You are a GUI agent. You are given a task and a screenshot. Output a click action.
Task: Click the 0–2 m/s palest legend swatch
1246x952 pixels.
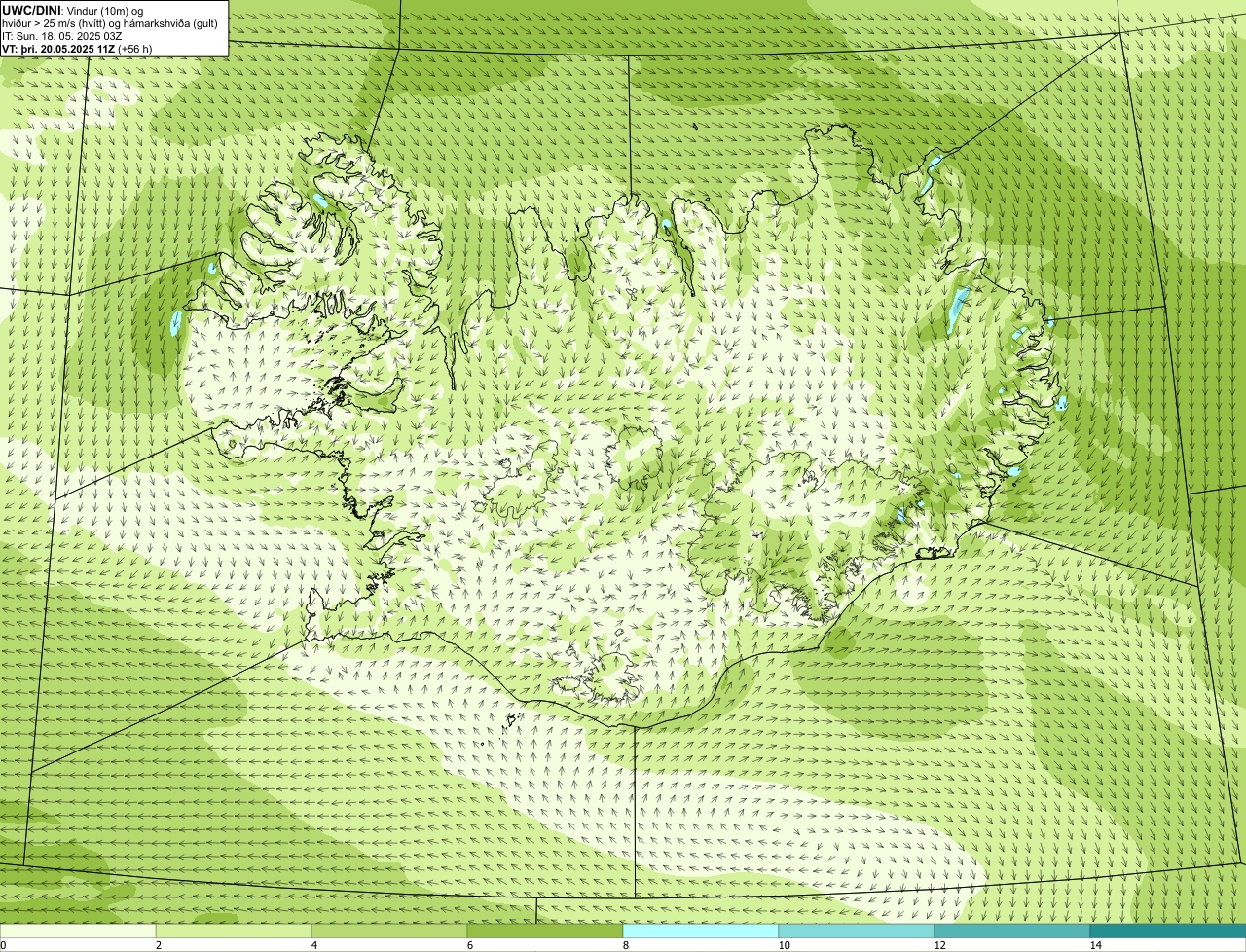pyautogui.click(x=78, y=931)
